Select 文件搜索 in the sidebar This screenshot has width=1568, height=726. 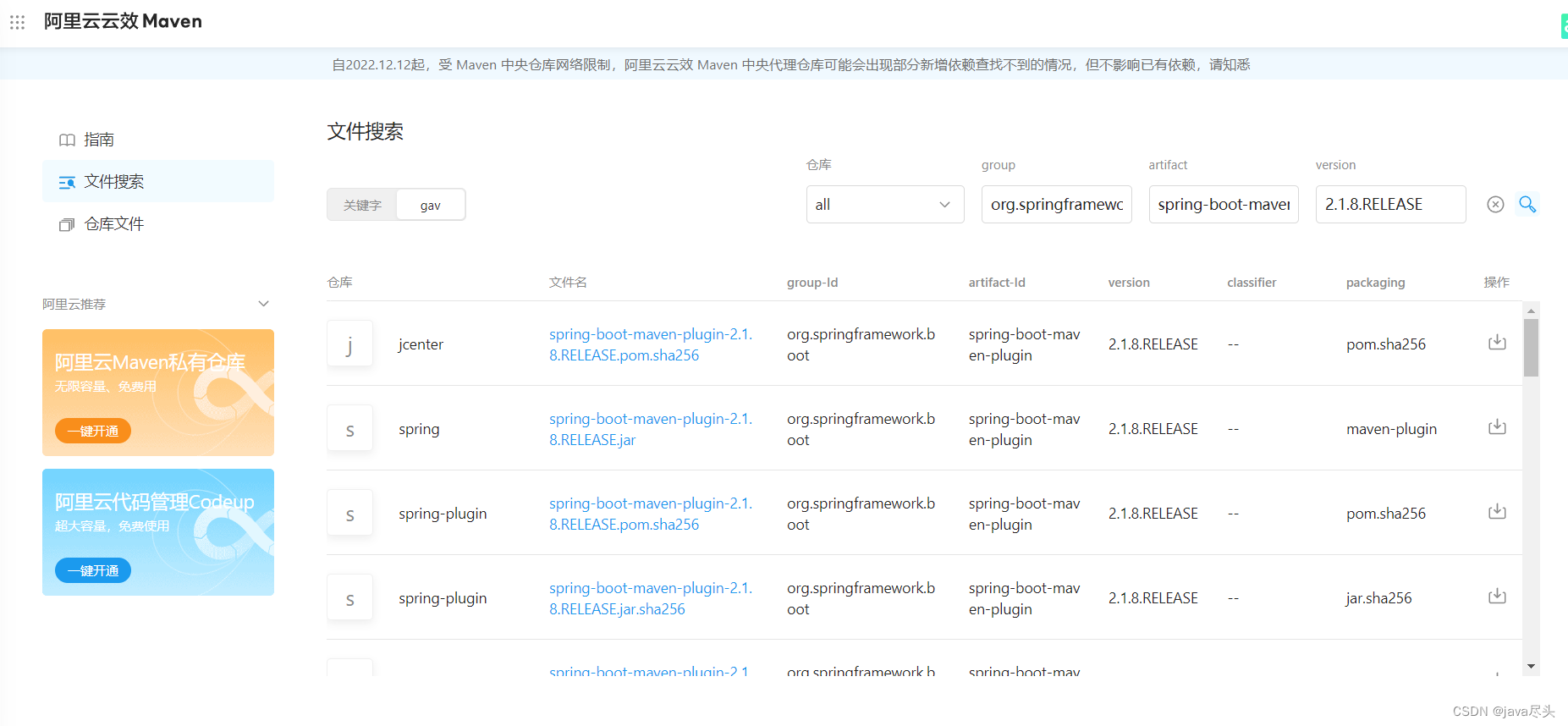[158, 181]
